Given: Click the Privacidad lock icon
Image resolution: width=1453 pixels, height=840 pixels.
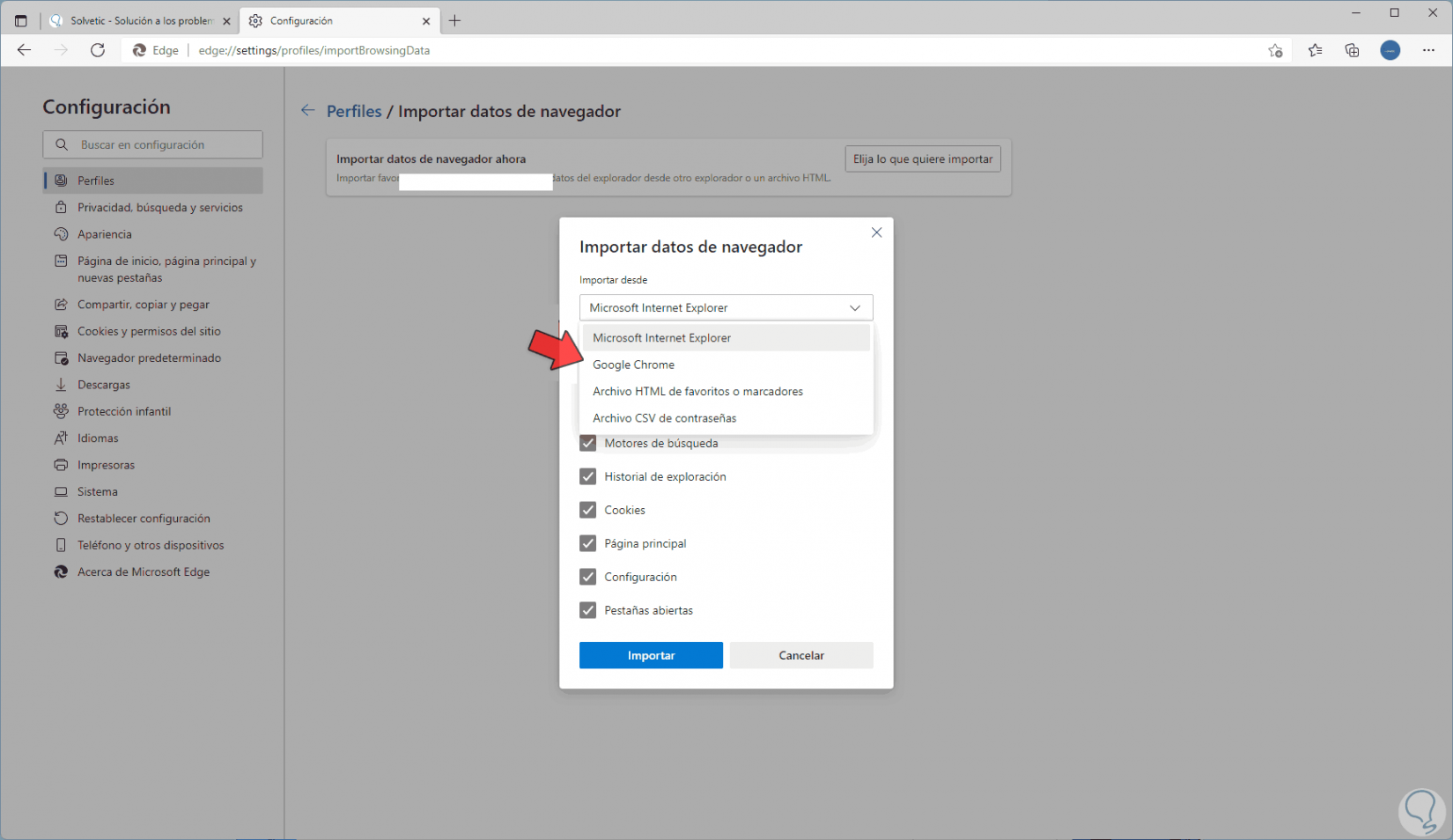Looking at the screenshot, I should click(61, 207).
